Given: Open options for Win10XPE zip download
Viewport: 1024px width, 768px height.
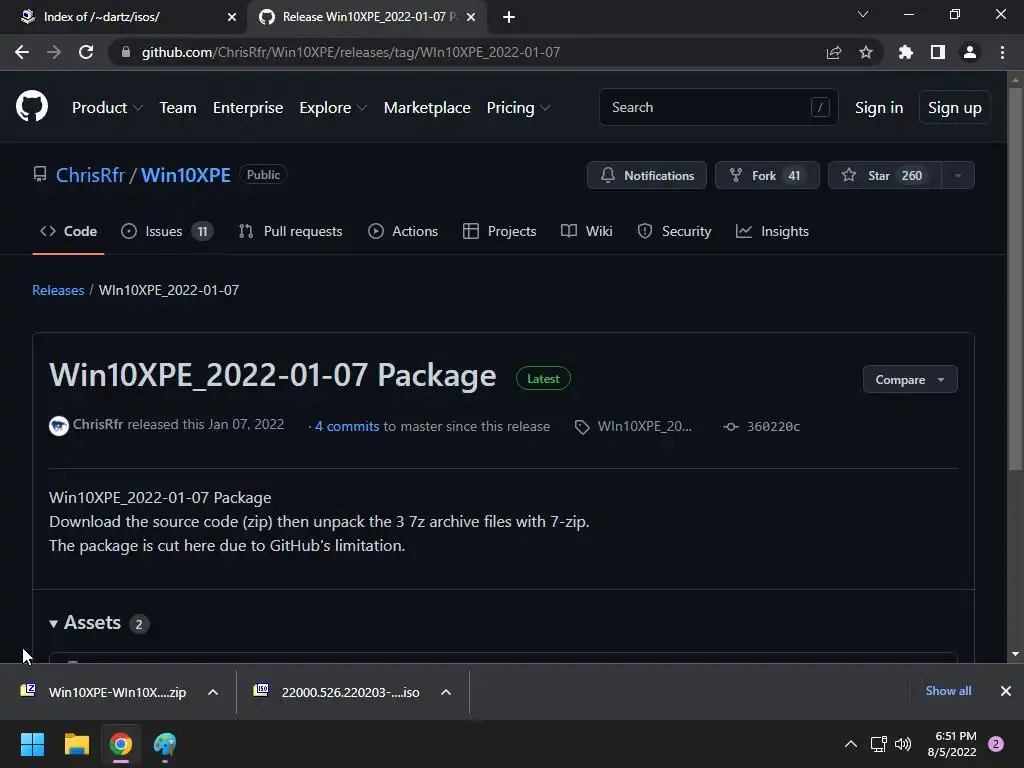Looking at the screenshot, I should tap(213, 692).
